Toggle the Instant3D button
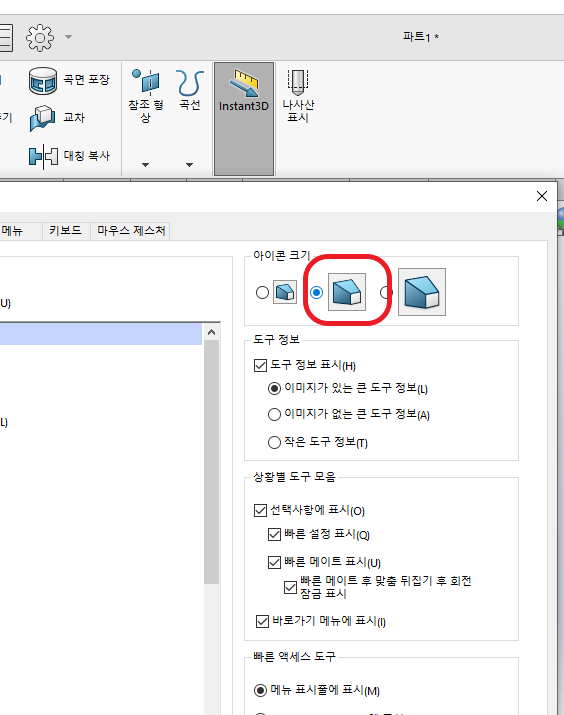Viewport: 564px width, 715px height. click(244, 119)
